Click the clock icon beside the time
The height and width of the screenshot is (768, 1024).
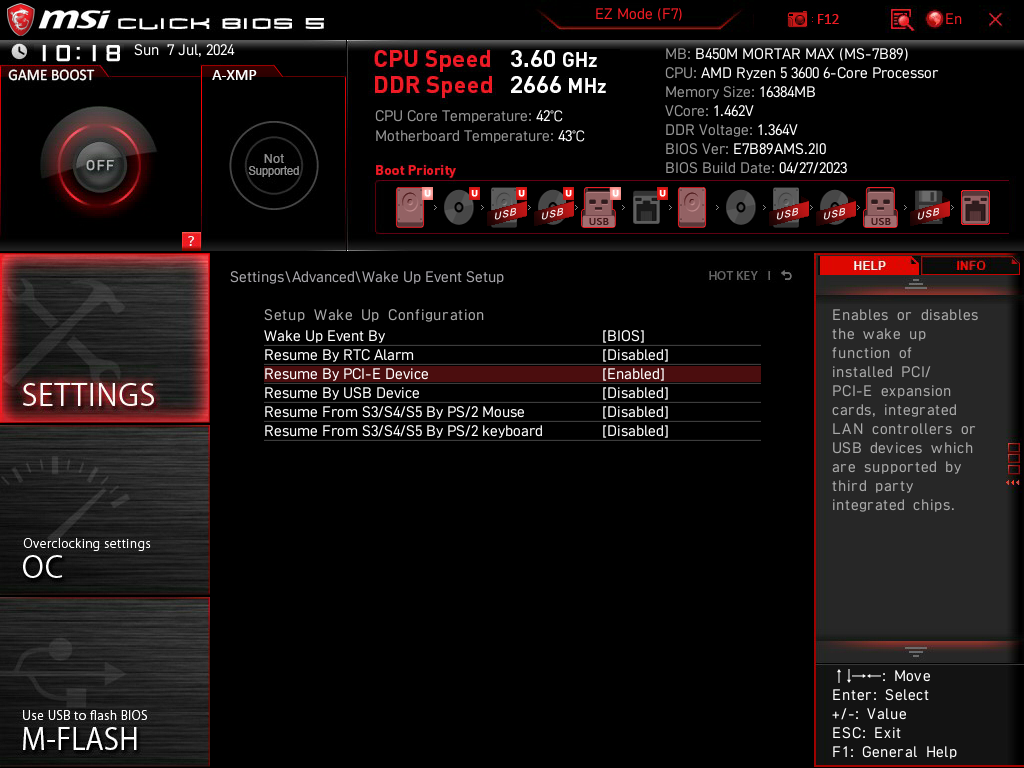point(20,51)
